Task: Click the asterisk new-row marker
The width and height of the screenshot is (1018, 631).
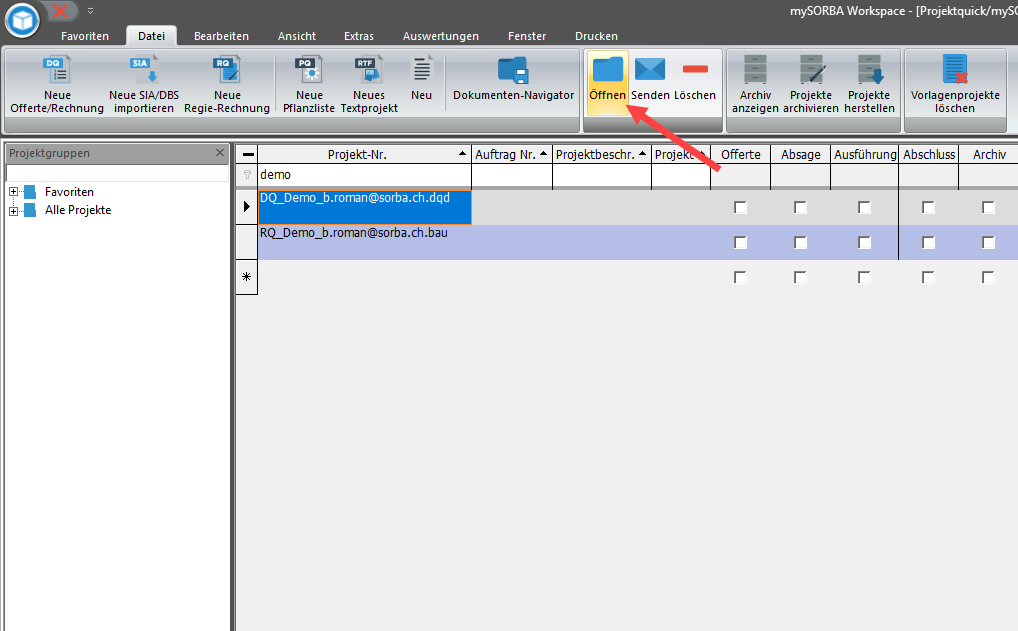Action: click(x=247, y=277)
